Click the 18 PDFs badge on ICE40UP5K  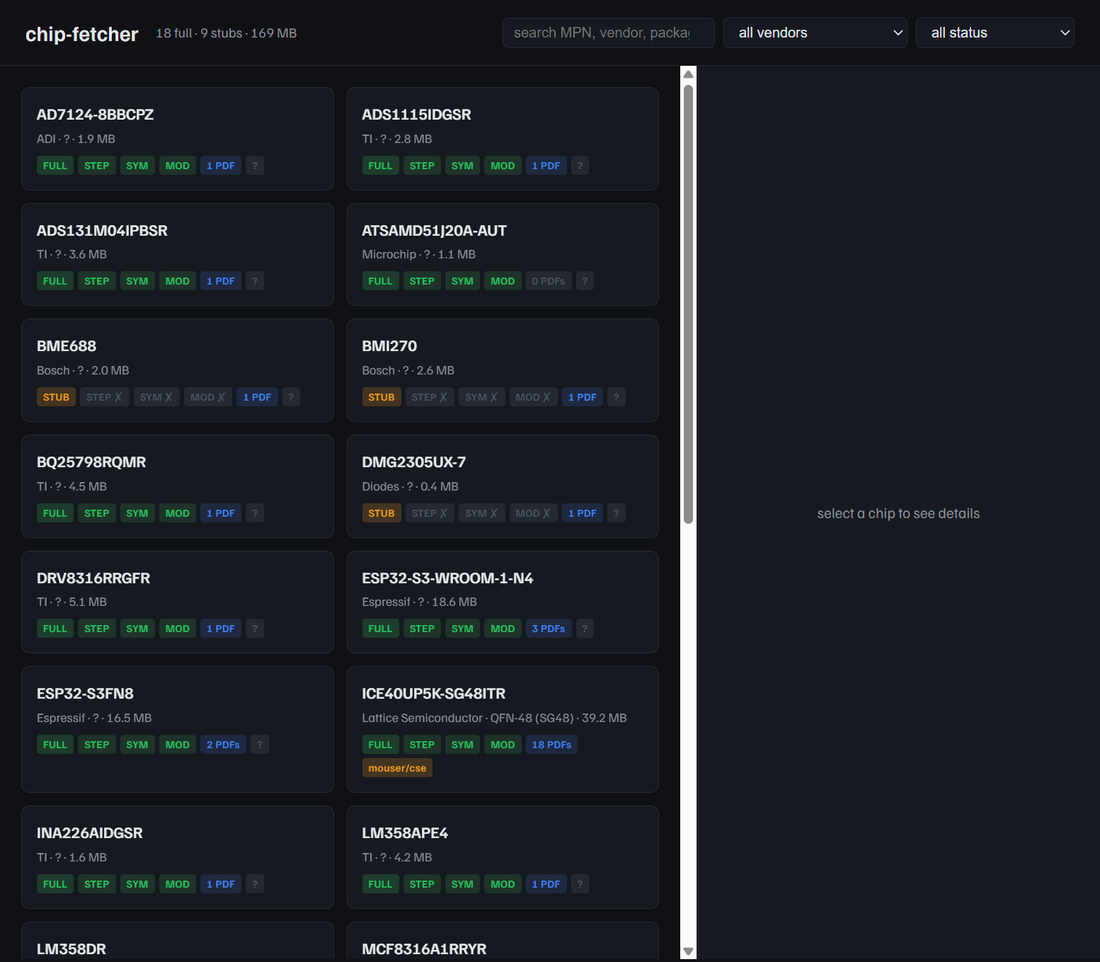coord(551,744)
